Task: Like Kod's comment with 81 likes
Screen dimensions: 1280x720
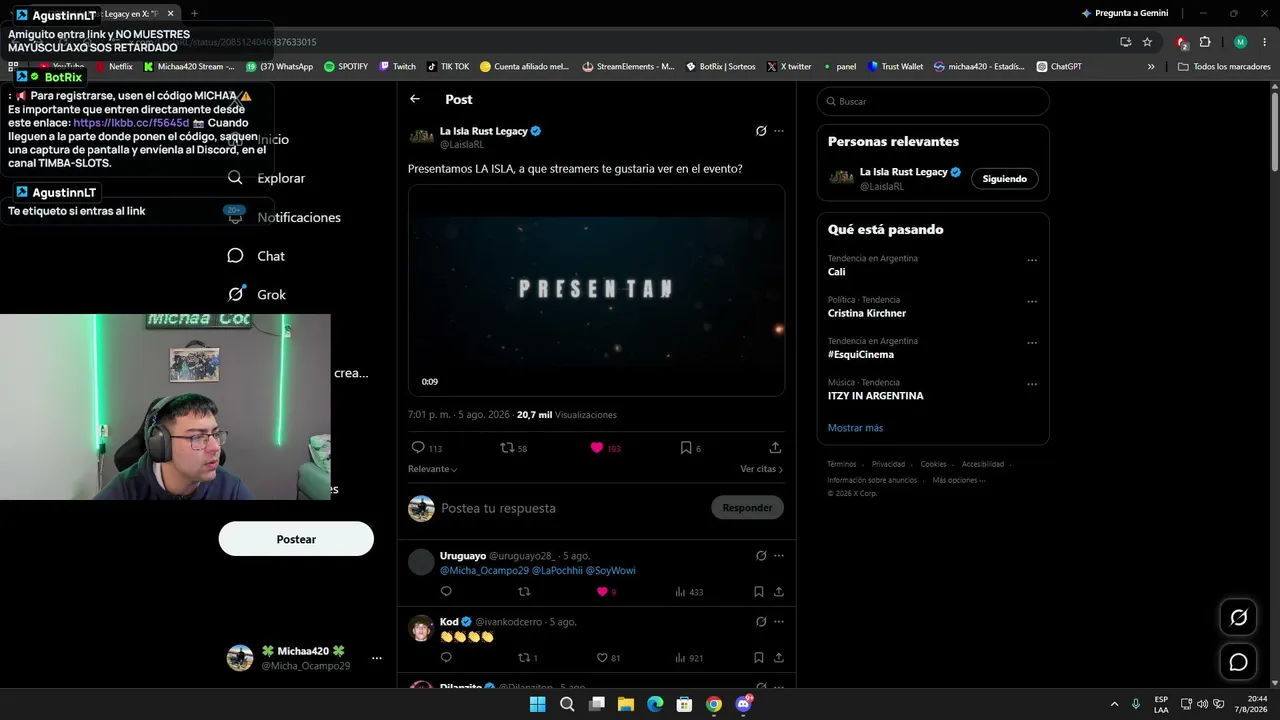Action: click(x=608, y=658)
